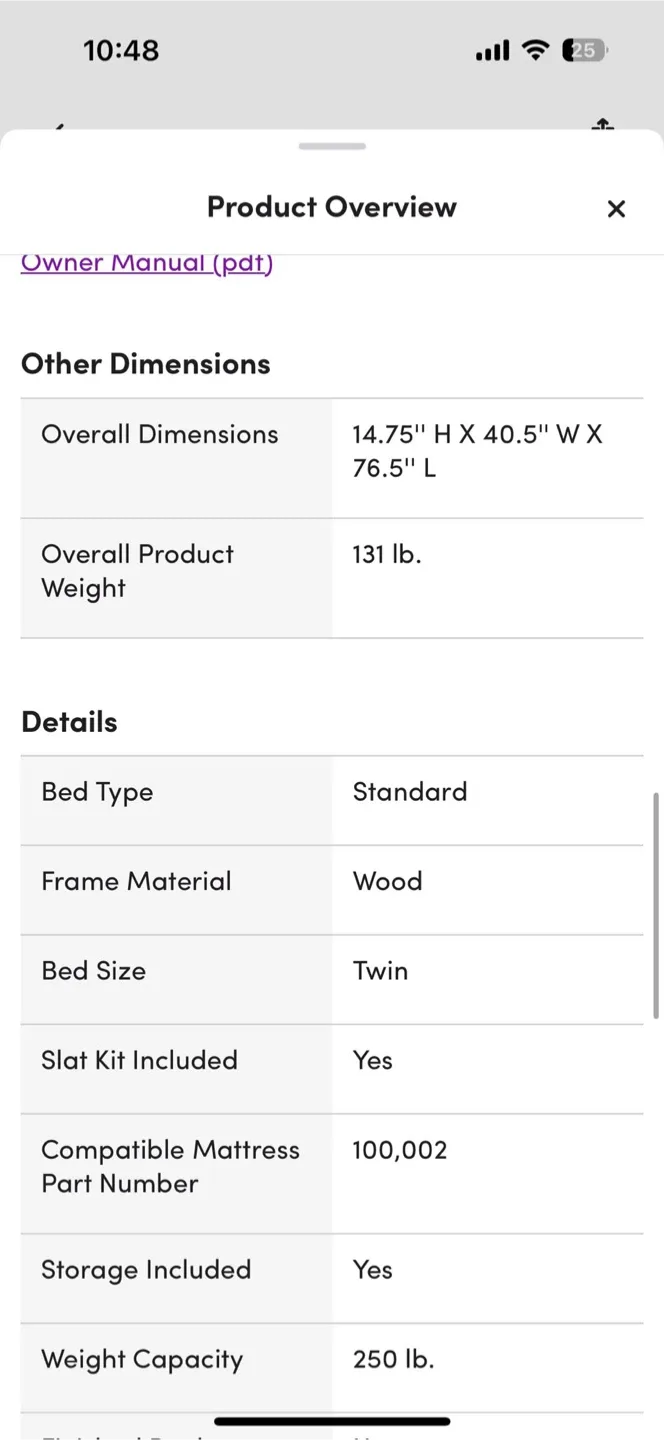Tap the Slat Kit Included row
This screenshot has width=664, height=1440.
pos(331,1060)
